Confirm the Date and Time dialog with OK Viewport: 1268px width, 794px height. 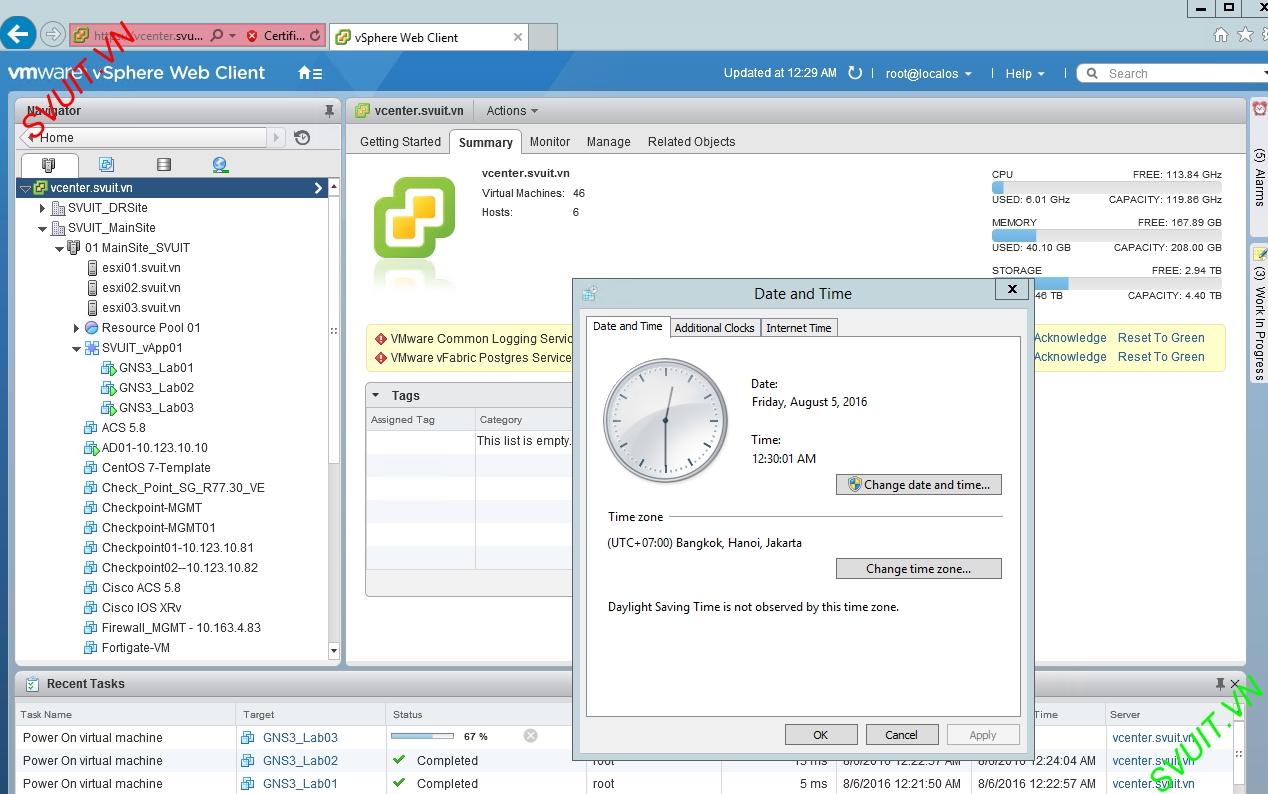coord(821,734)
